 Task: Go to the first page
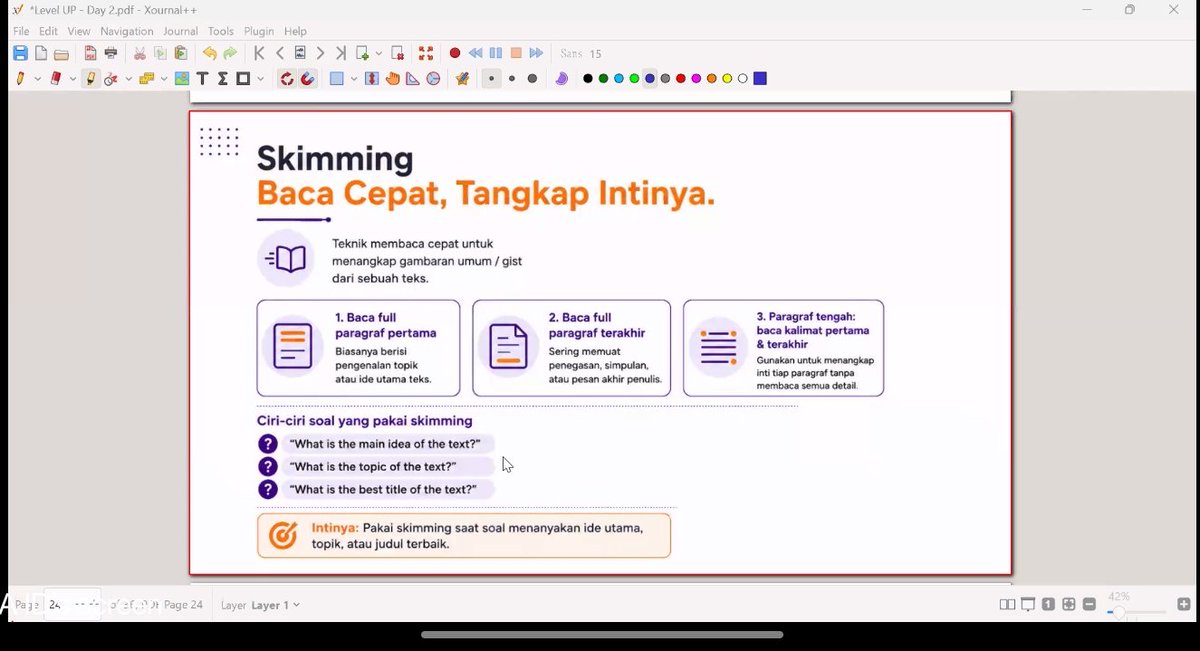click(x=259, y=53)
